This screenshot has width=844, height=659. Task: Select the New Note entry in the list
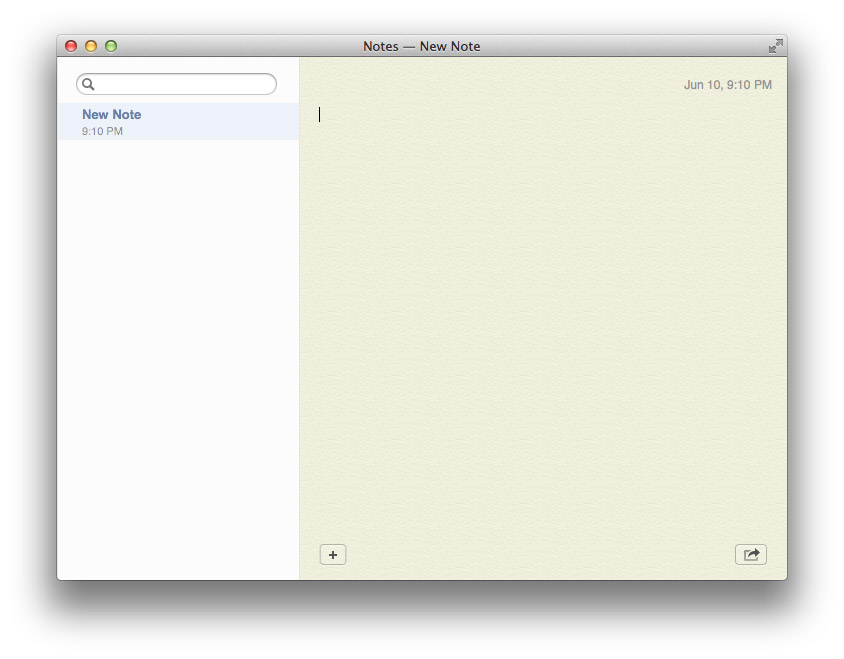click(x=178, y=122)
